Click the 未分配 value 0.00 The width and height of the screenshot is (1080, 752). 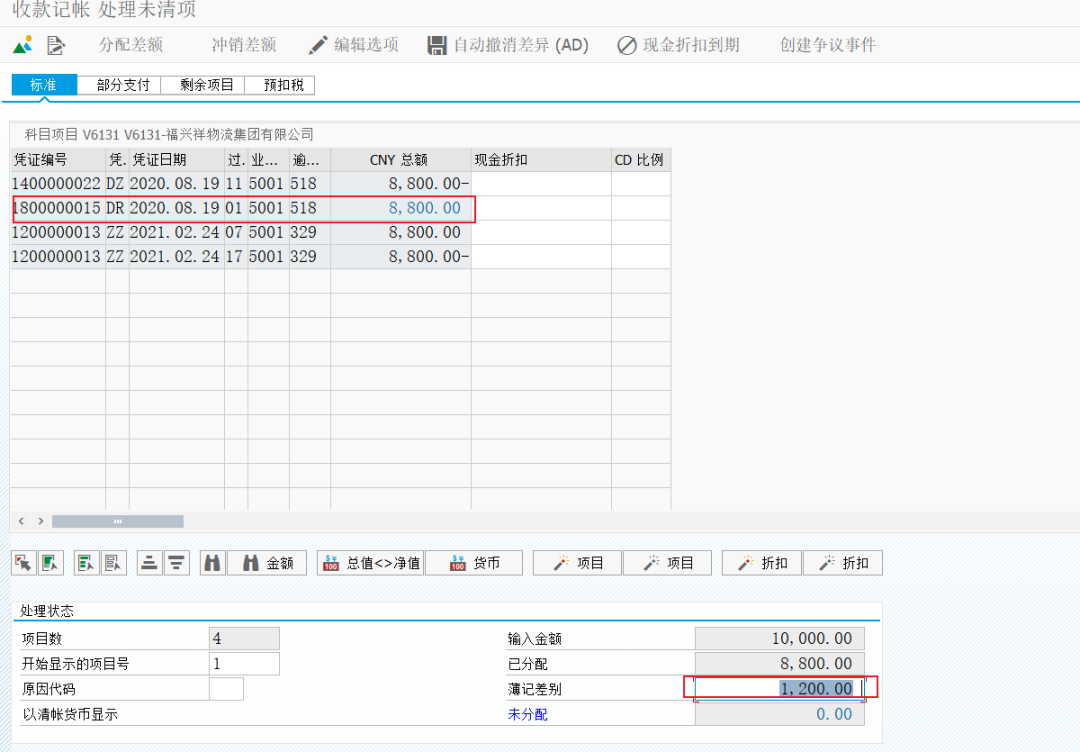[x=780, y=714]
